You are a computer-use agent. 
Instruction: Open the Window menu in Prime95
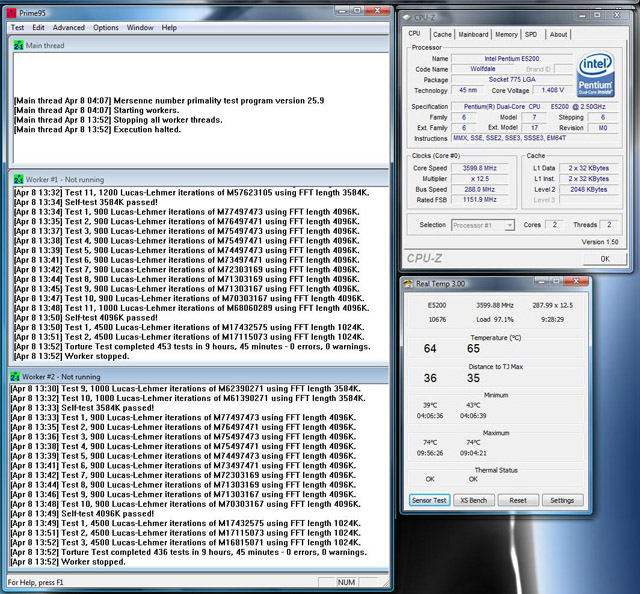[x=140, y=28]
